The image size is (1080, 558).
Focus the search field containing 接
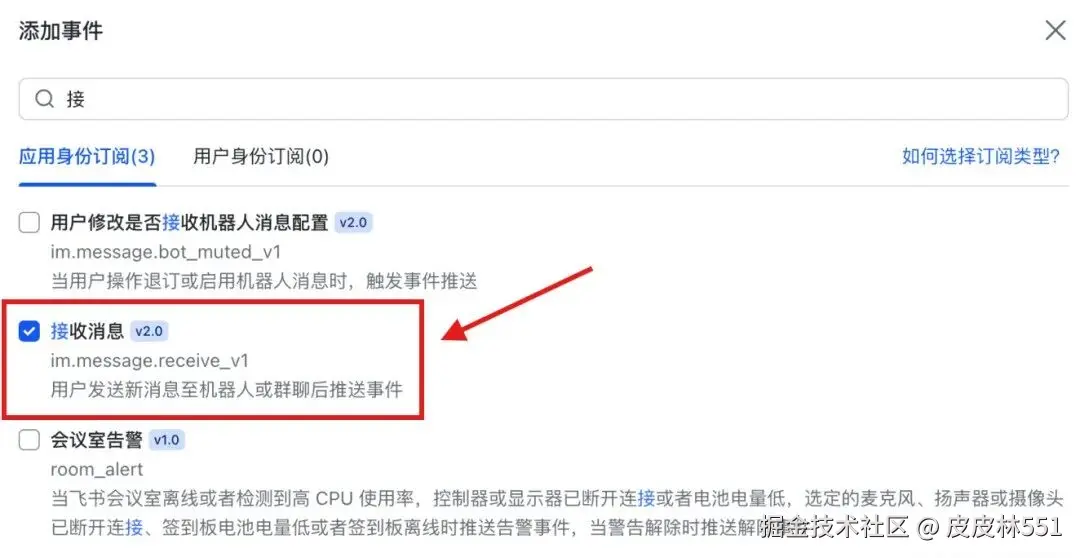coord(543,99)
